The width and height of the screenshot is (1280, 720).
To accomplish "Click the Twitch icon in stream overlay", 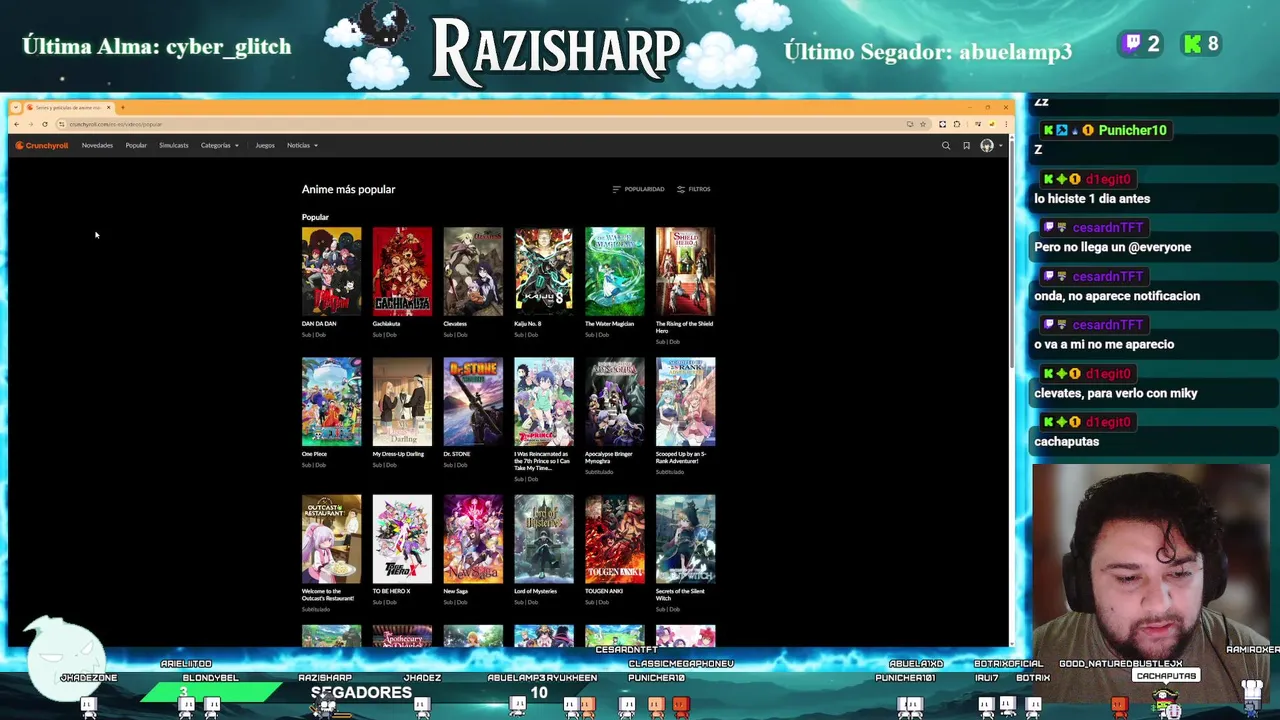I will pyautogui.click(x=1133, y=44).
